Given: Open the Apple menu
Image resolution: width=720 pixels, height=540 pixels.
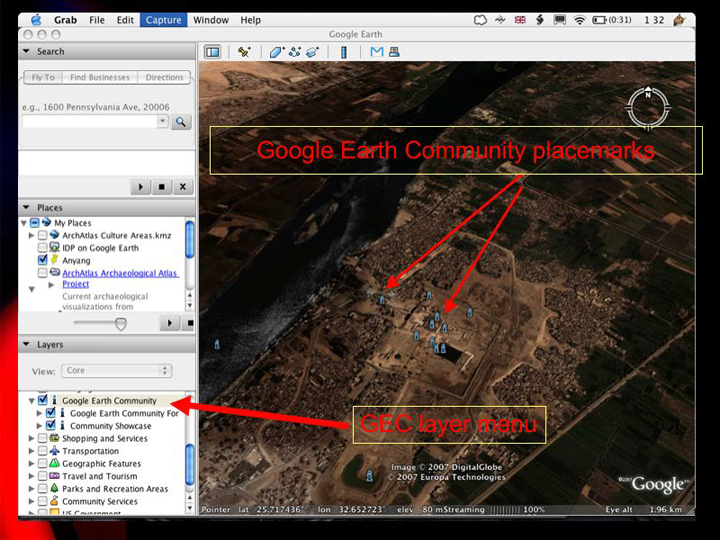Looking at the screenshot, I should point(36,20).
